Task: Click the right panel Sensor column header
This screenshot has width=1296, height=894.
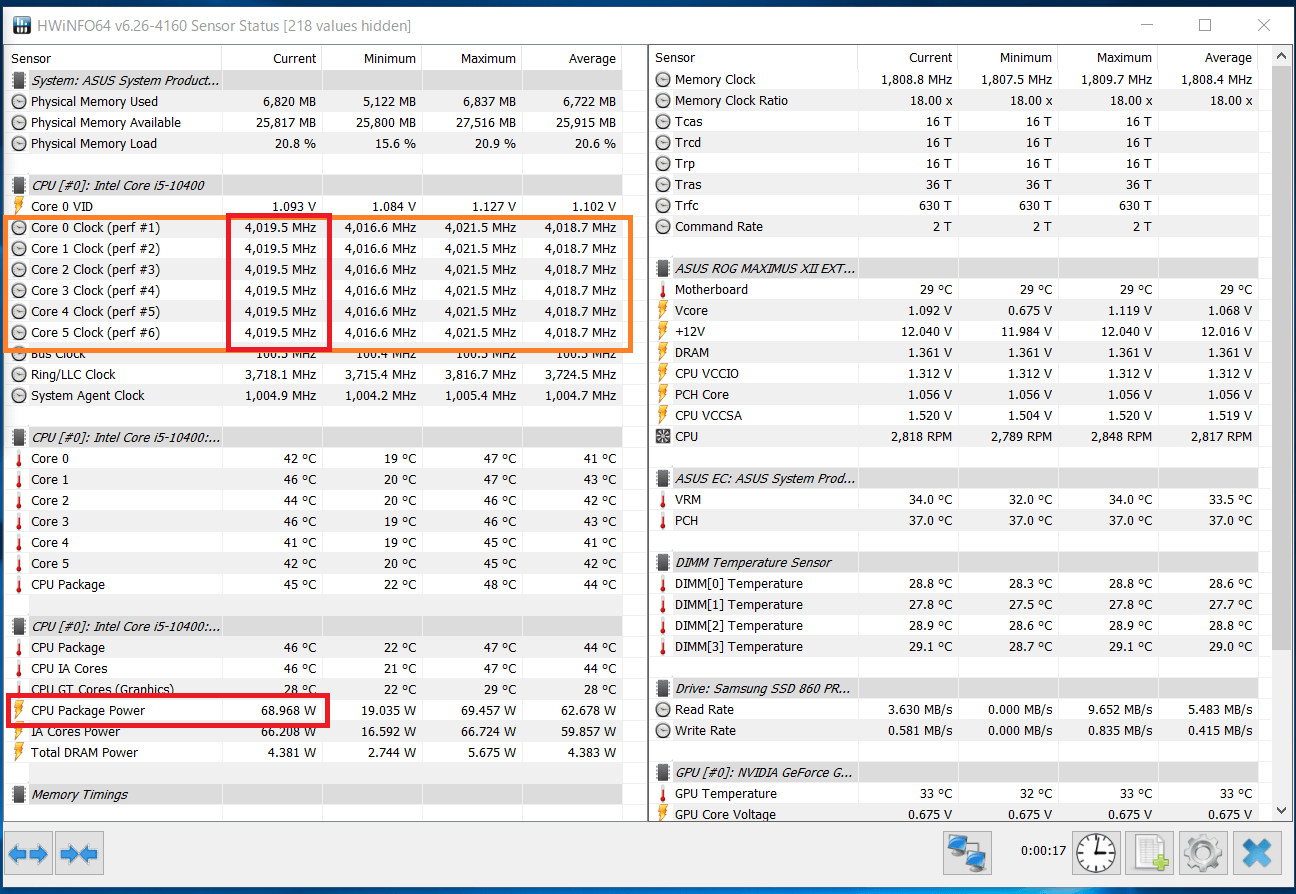Action: pos(754,57)
